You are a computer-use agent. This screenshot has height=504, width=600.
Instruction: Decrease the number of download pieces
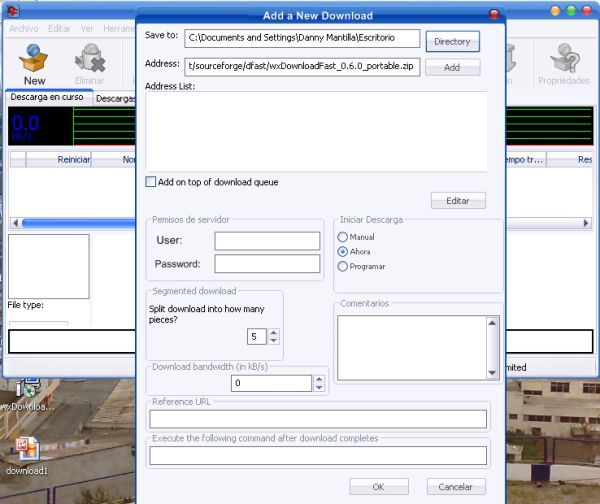(274, 341)
